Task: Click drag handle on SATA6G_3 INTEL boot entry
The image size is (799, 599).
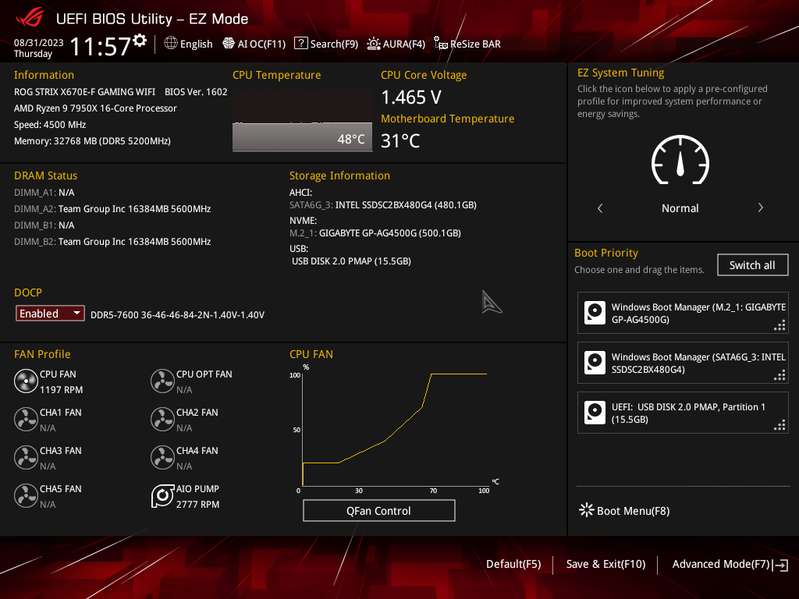Action: click(x=780, y=375)
